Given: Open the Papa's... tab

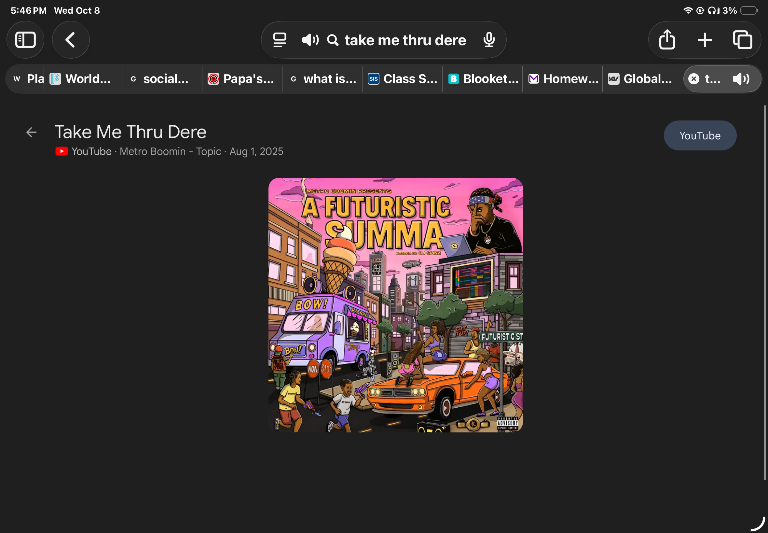Looking at the screenshot, I should click(x=241, y=79).
